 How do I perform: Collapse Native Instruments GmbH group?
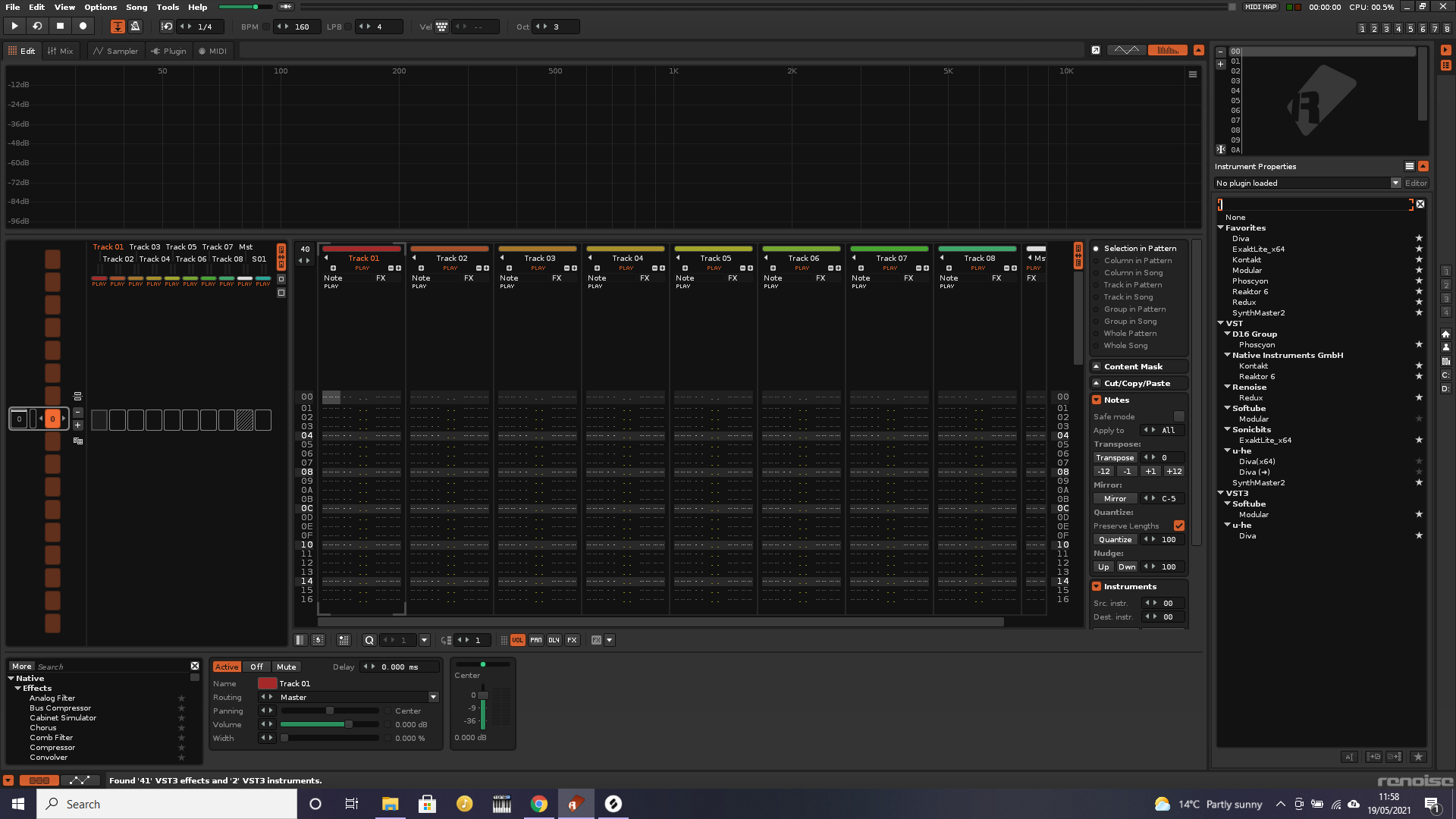(1228, 355)
